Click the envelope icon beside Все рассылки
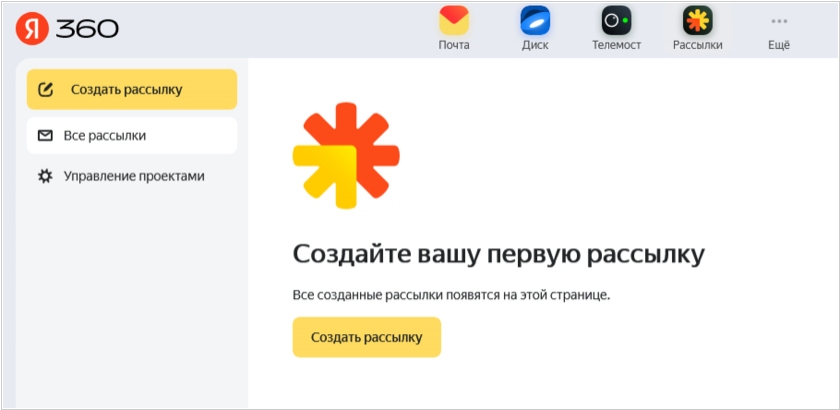The height and width of the screenshot is (410, 840). (45, 136)
